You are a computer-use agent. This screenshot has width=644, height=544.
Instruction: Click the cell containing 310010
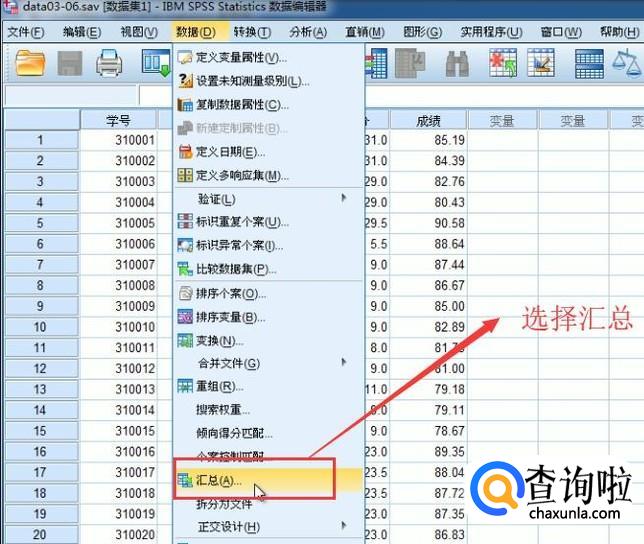pos(119,327)
